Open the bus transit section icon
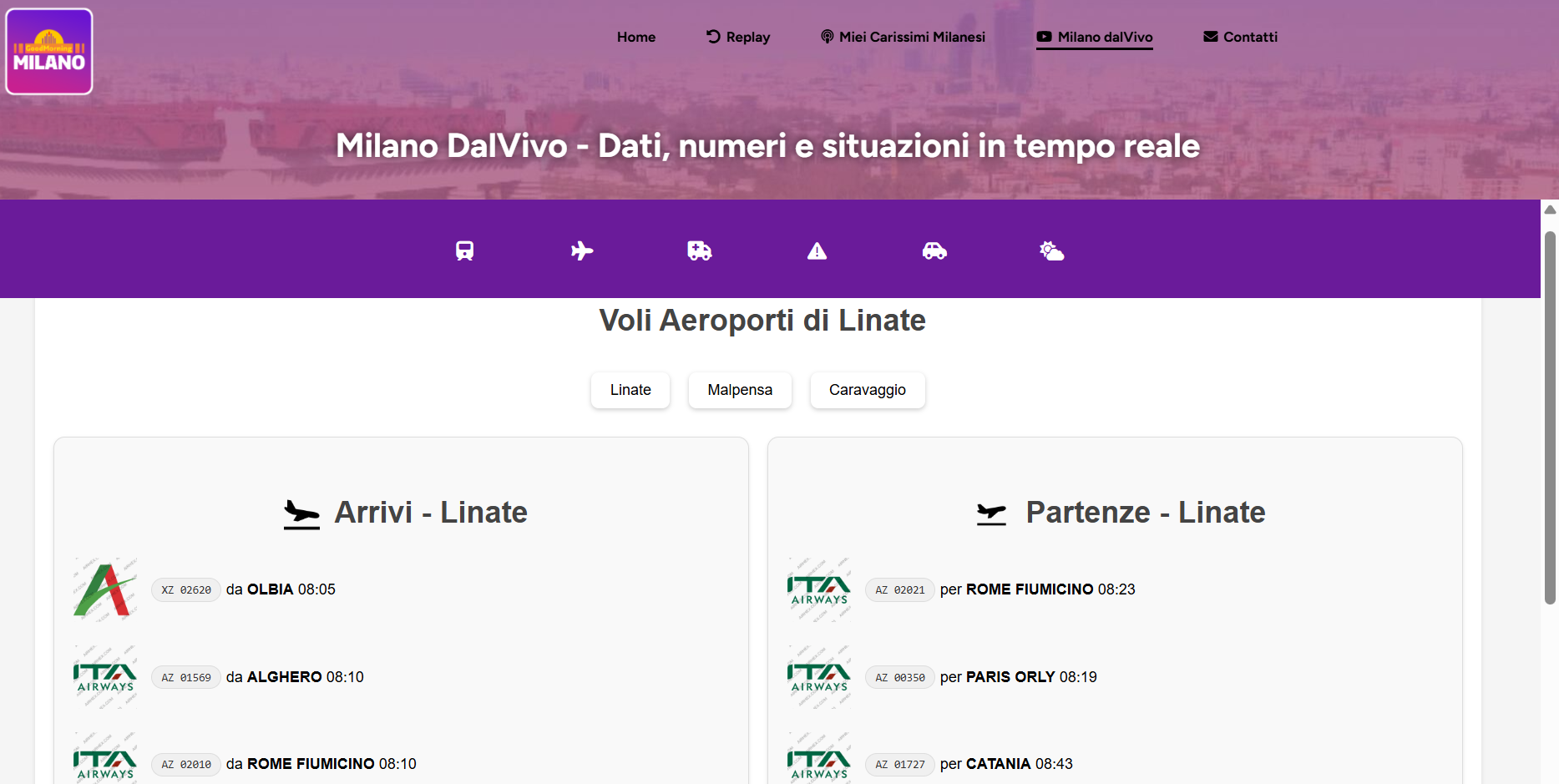This screenshot has width=1559, height=784. [x=464, y=250]
